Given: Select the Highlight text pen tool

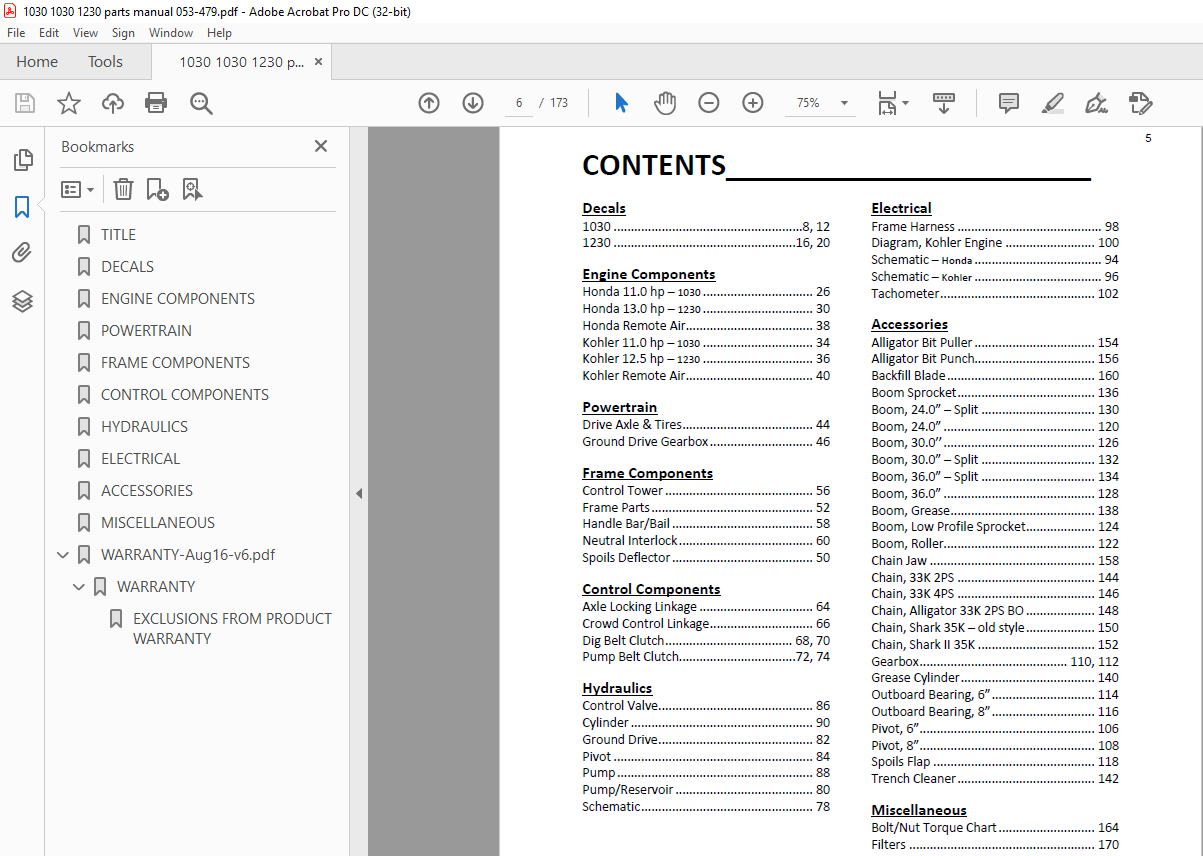Looking at the screenshot, I should coord(1052,103).
